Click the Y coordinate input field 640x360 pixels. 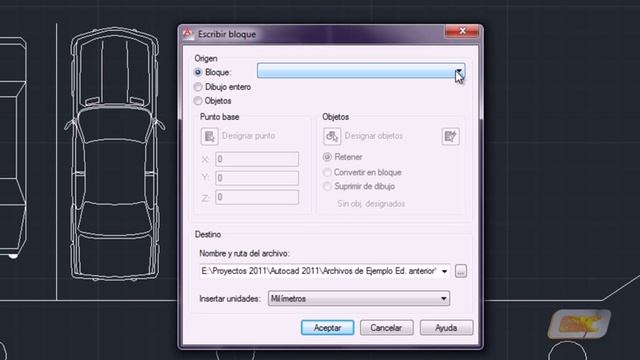pos(257,178)
